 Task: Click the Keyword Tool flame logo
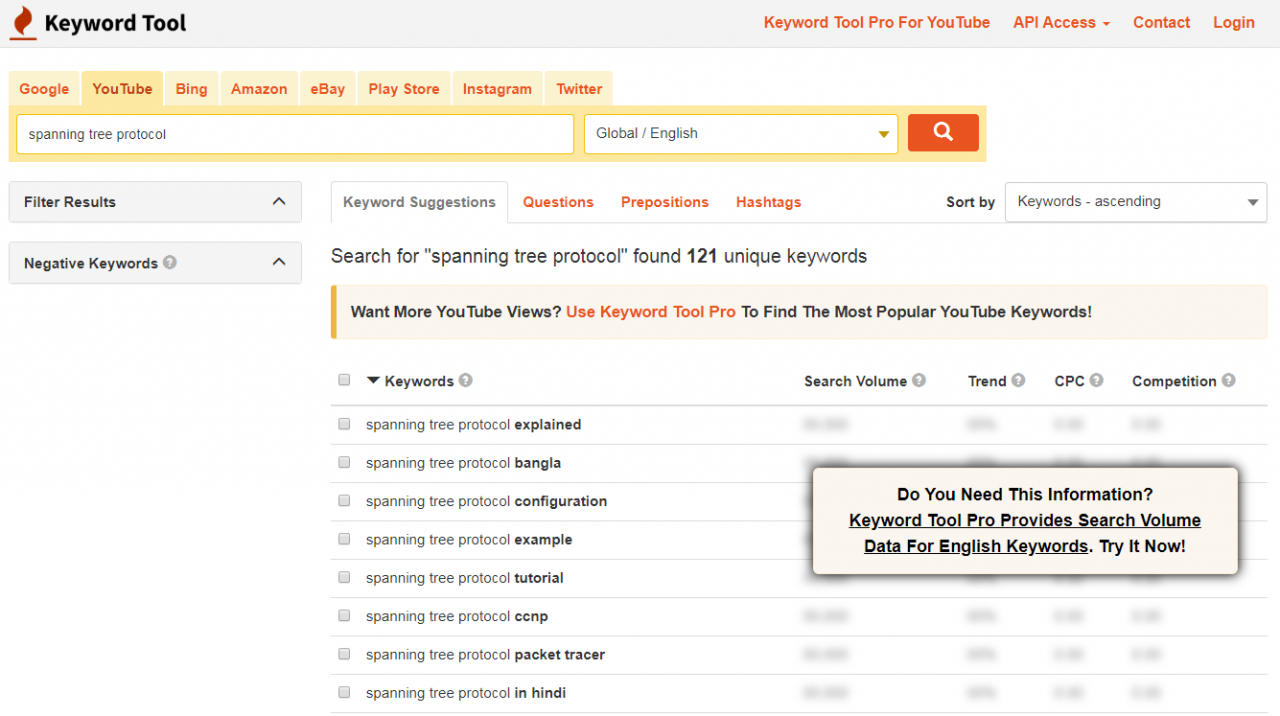point(23,23)
